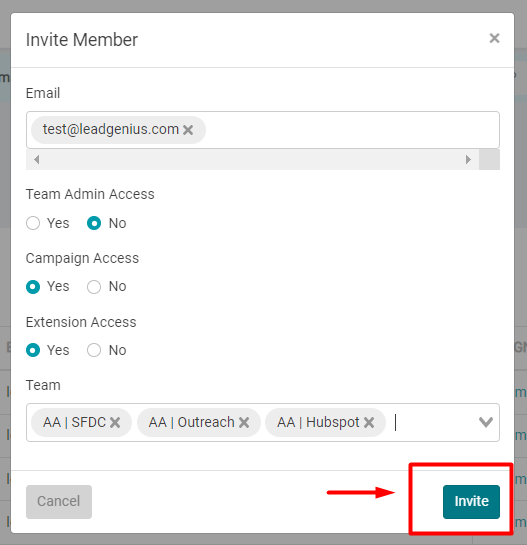527x545 pixels.
Task: Close the Invite Member dialog
Action: (x=494, y=38)
